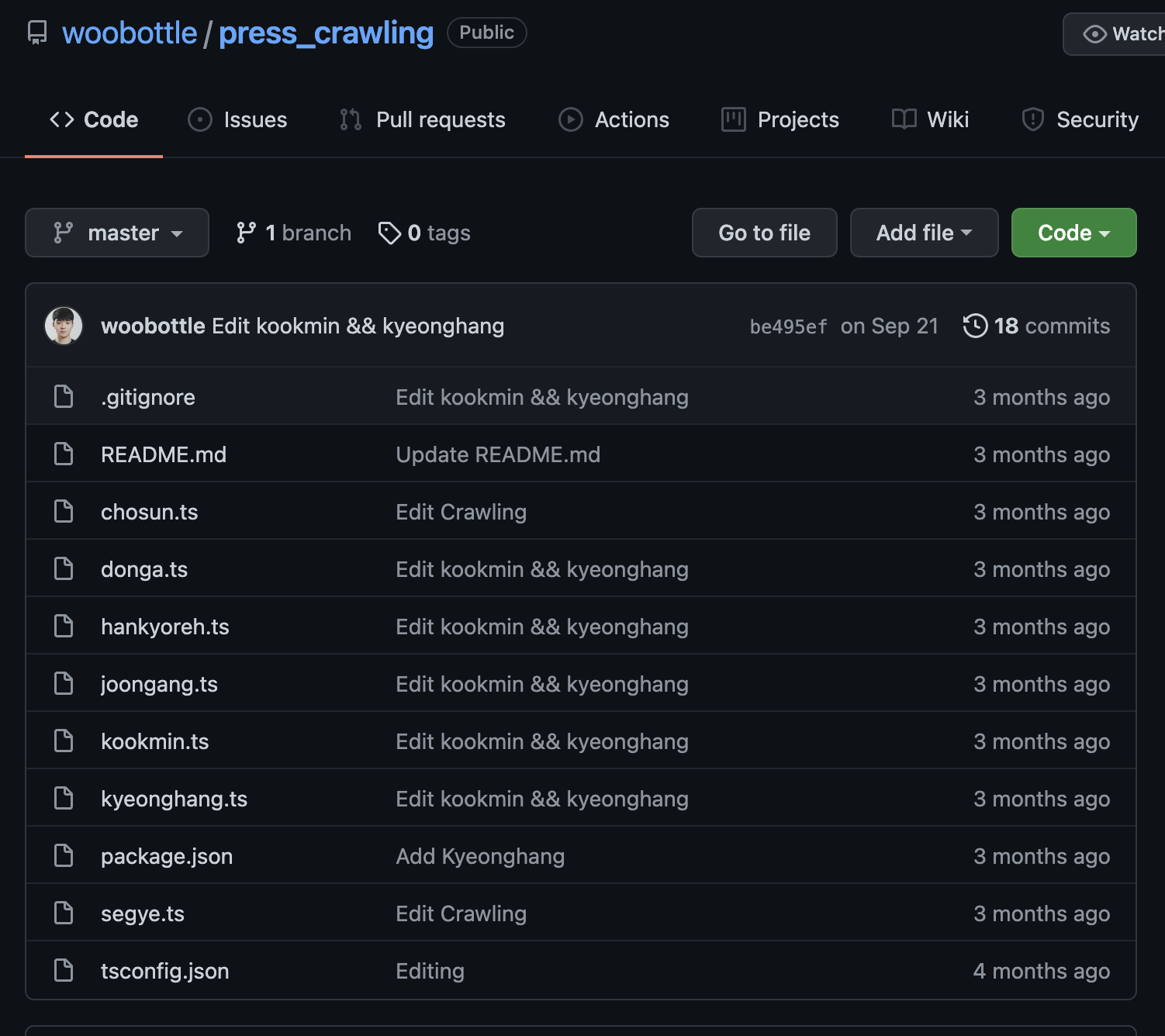Go to the Actions tab
This screenshot has width=1165, height=1036.
(614, 119)
